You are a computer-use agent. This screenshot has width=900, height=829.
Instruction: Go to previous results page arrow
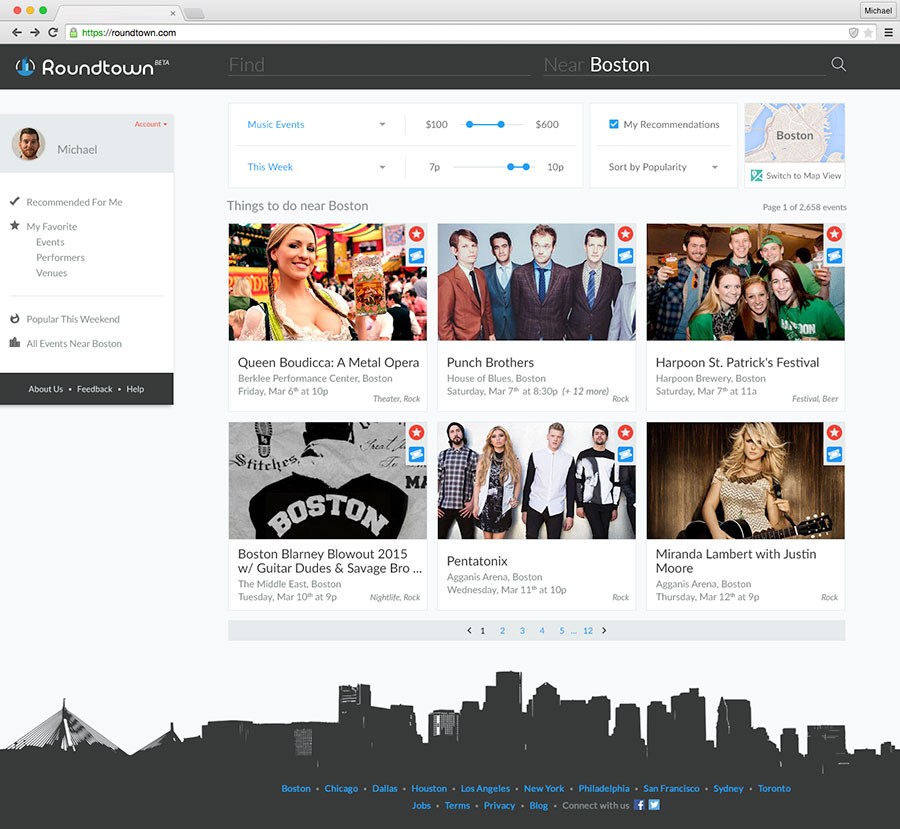coord(469,630)
